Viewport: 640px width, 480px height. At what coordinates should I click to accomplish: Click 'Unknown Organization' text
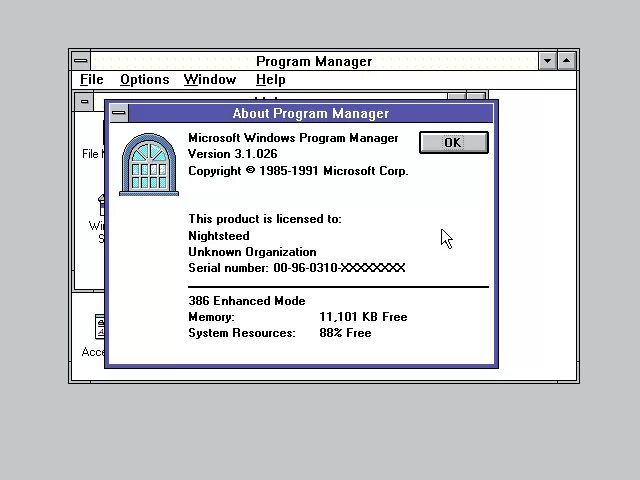252,252
